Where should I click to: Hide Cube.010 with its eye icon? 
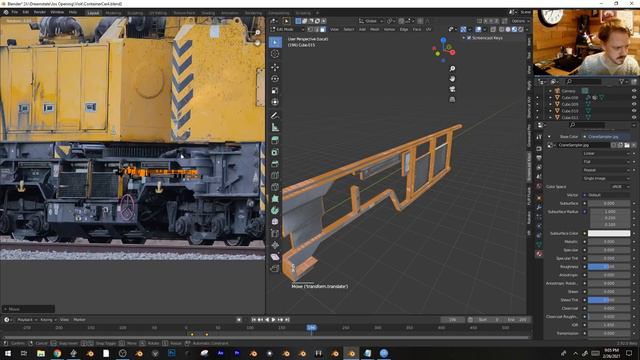pos(634,111)
